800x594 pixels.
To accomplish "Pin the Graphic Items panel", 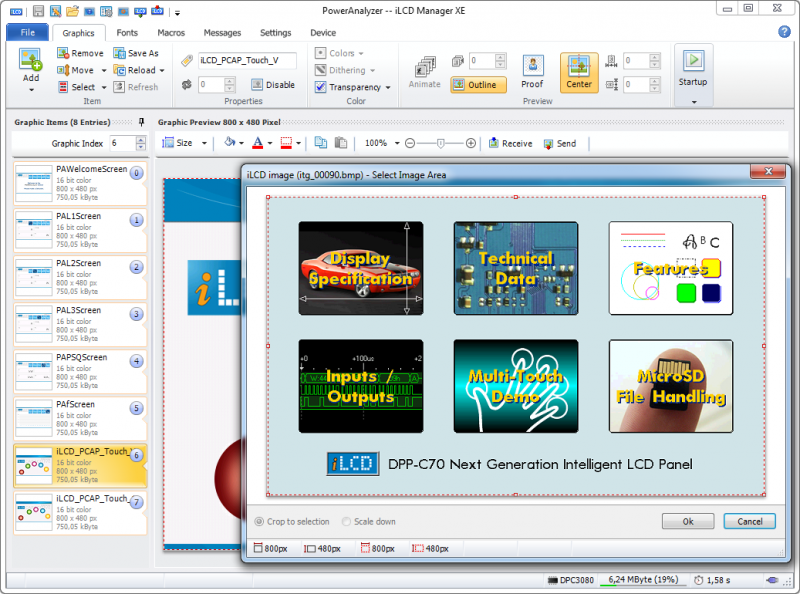I will pyautogui.click(x=141, y=122).
